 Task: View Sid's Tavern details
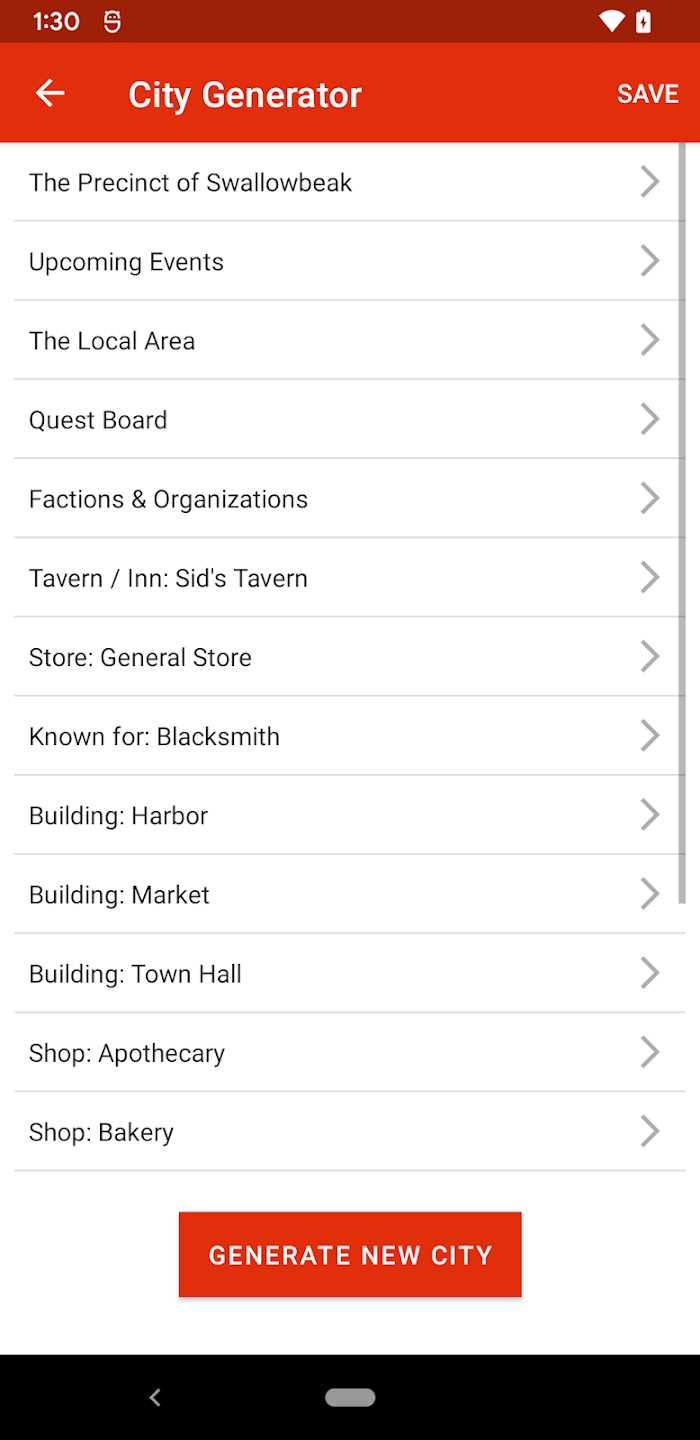tap(349, 577)
